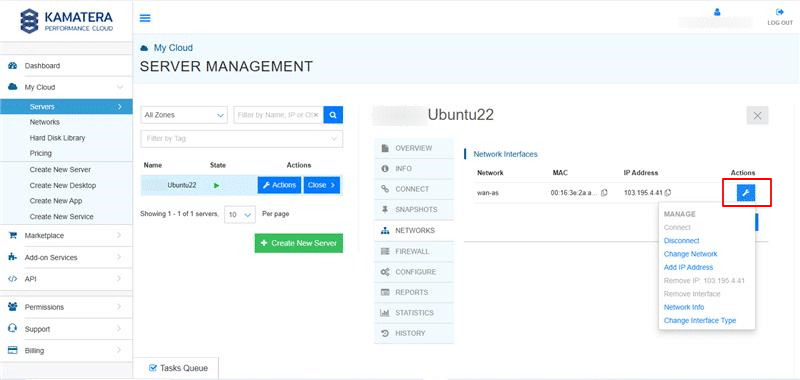
Task: Click the My Cloud breadcrumb cloud icon
Action: [x=144, y=48]
